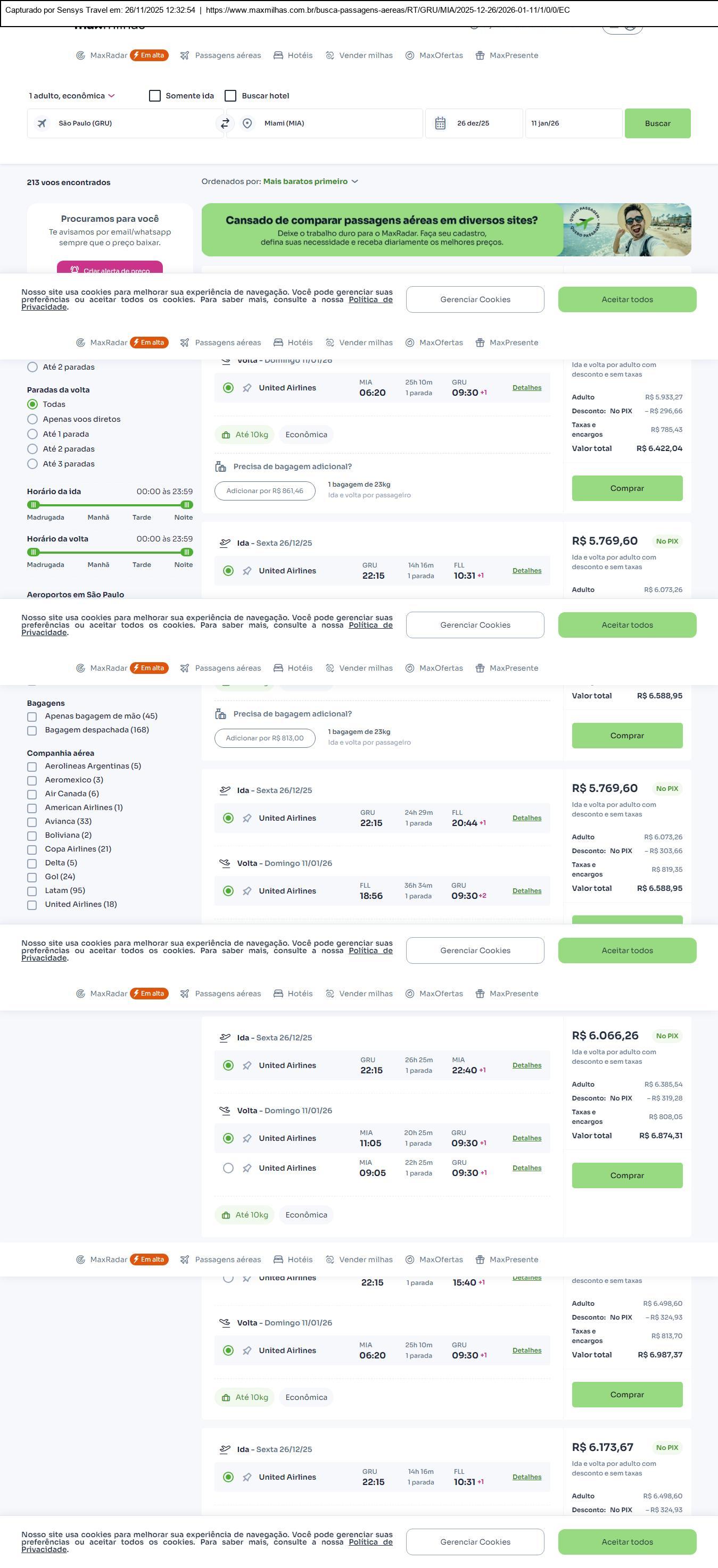718x1568 pixels.
Task: Click the location pin icon beside Miami (MIA)
Action: click(x=247, y=123)
